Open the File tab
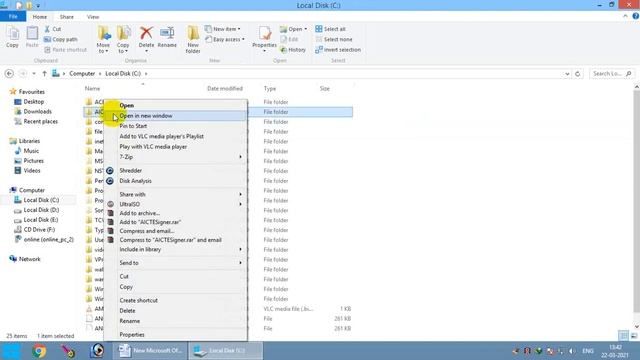This screenshot has width=640, height=360. (13, 16)
